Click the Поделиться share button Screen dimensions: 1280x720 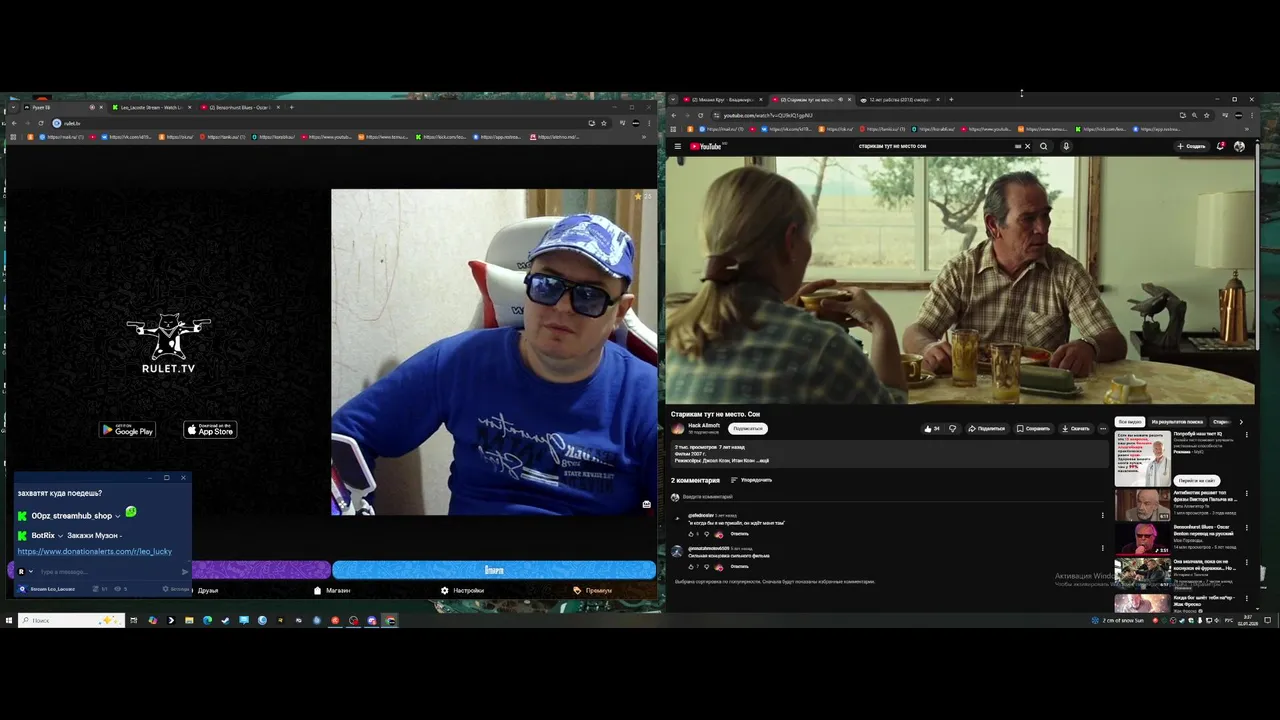click(x=986, y=428)
